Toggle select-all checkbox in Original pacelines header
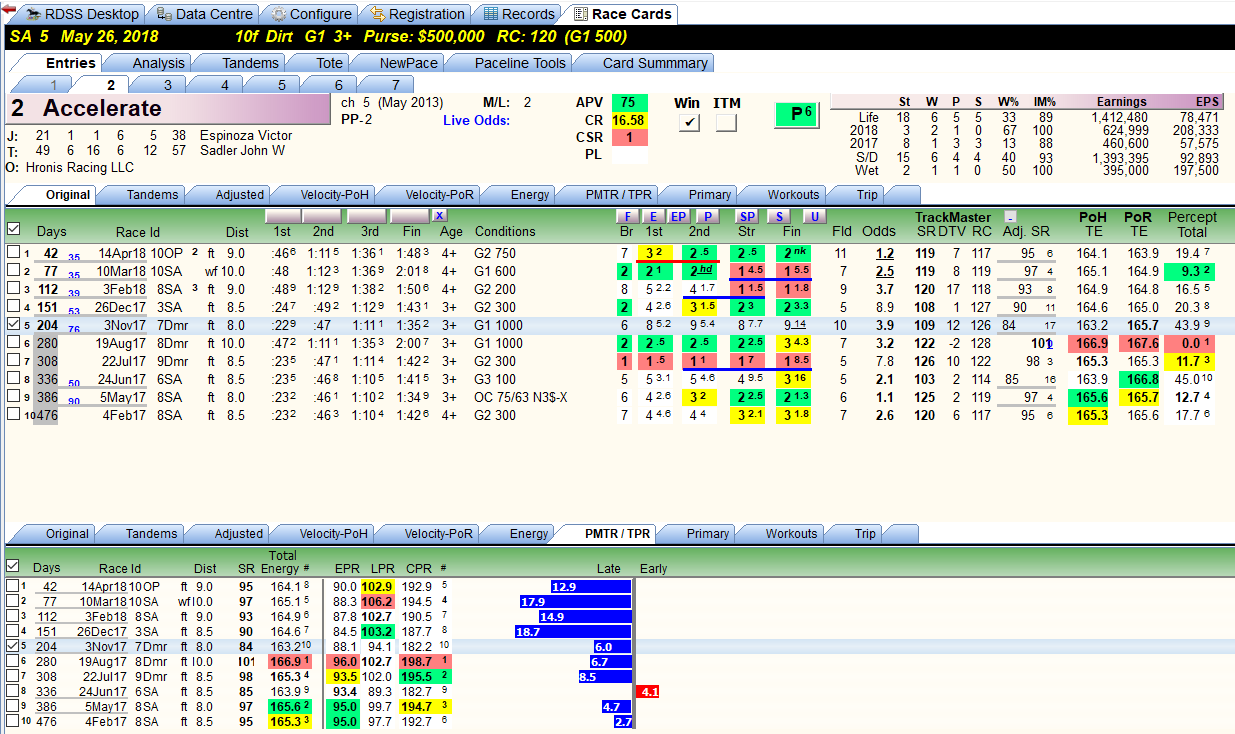Screen dimensions: 1235x734 click(x=12, y=230)
